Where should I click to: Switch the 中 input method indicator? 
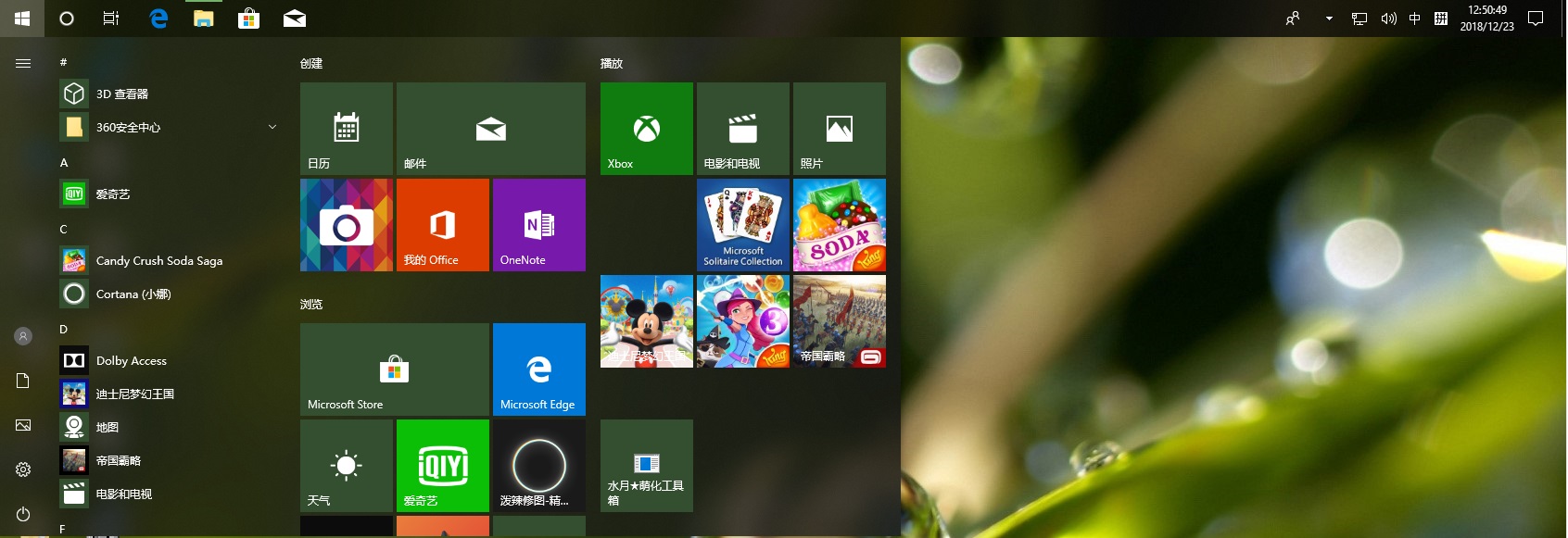[1414, 19]
